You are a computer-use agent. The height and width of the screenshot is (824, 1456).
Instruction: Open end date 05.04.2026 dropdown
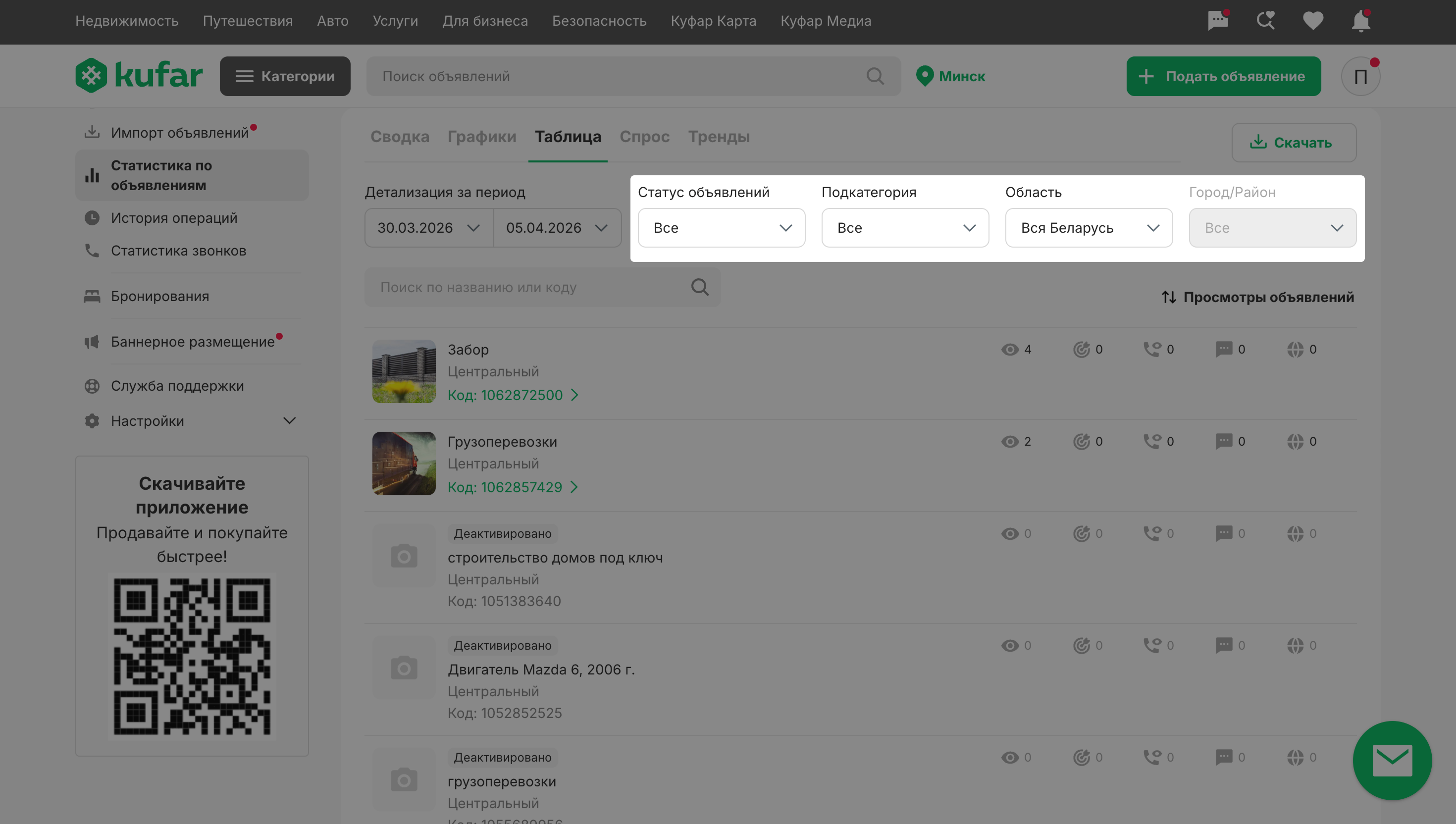pos(557,228)
